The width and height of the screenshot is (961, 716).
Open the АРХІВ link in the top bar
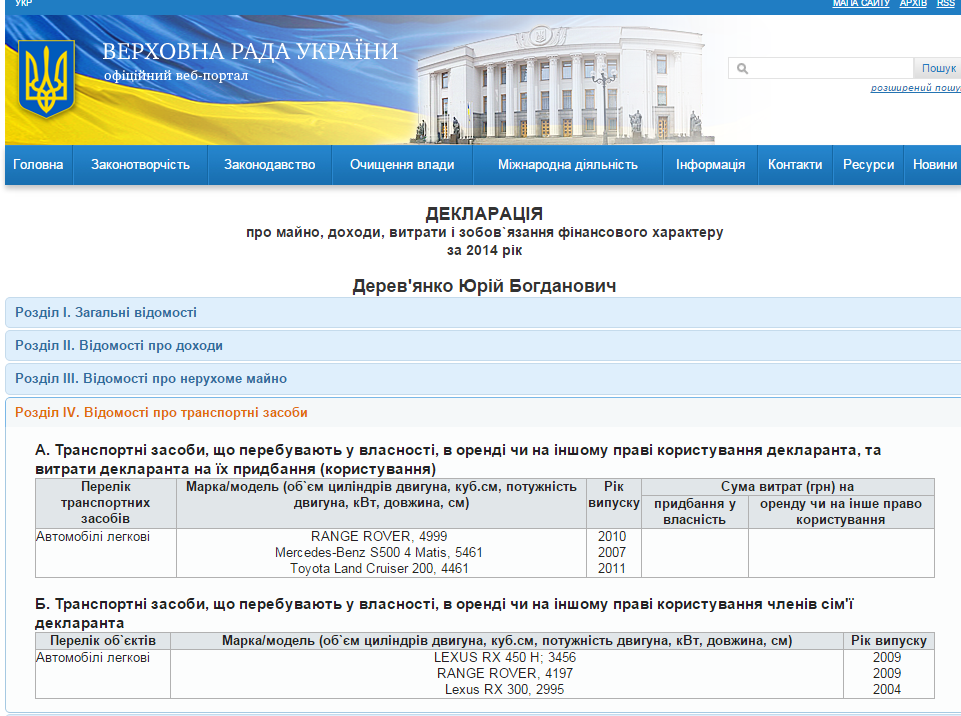pyautogui.click(x=913, y=4)
